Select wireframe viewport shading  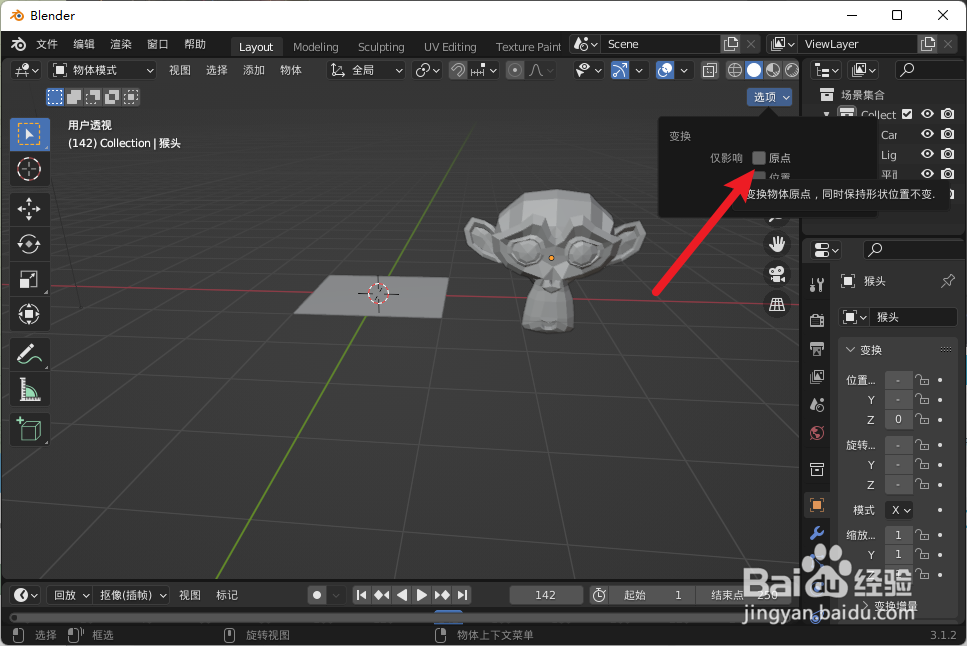click(735, 70)
